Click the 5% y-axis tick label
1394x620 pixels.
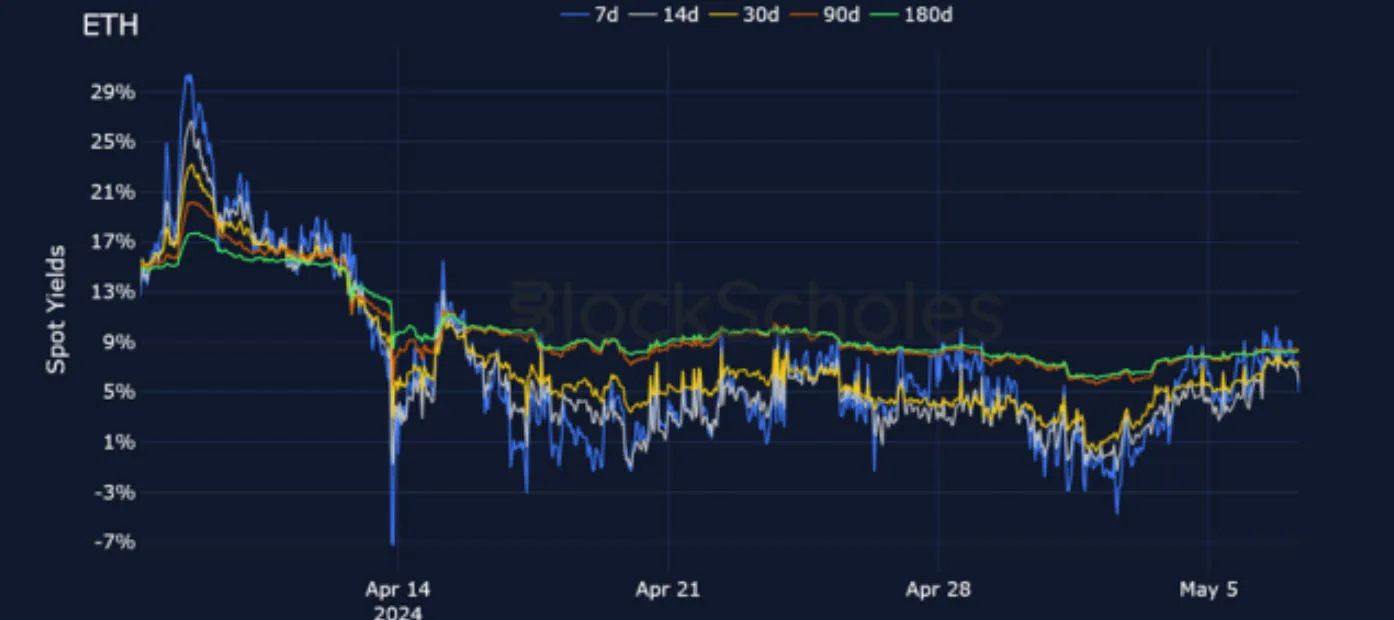click(x=118, y=392)
